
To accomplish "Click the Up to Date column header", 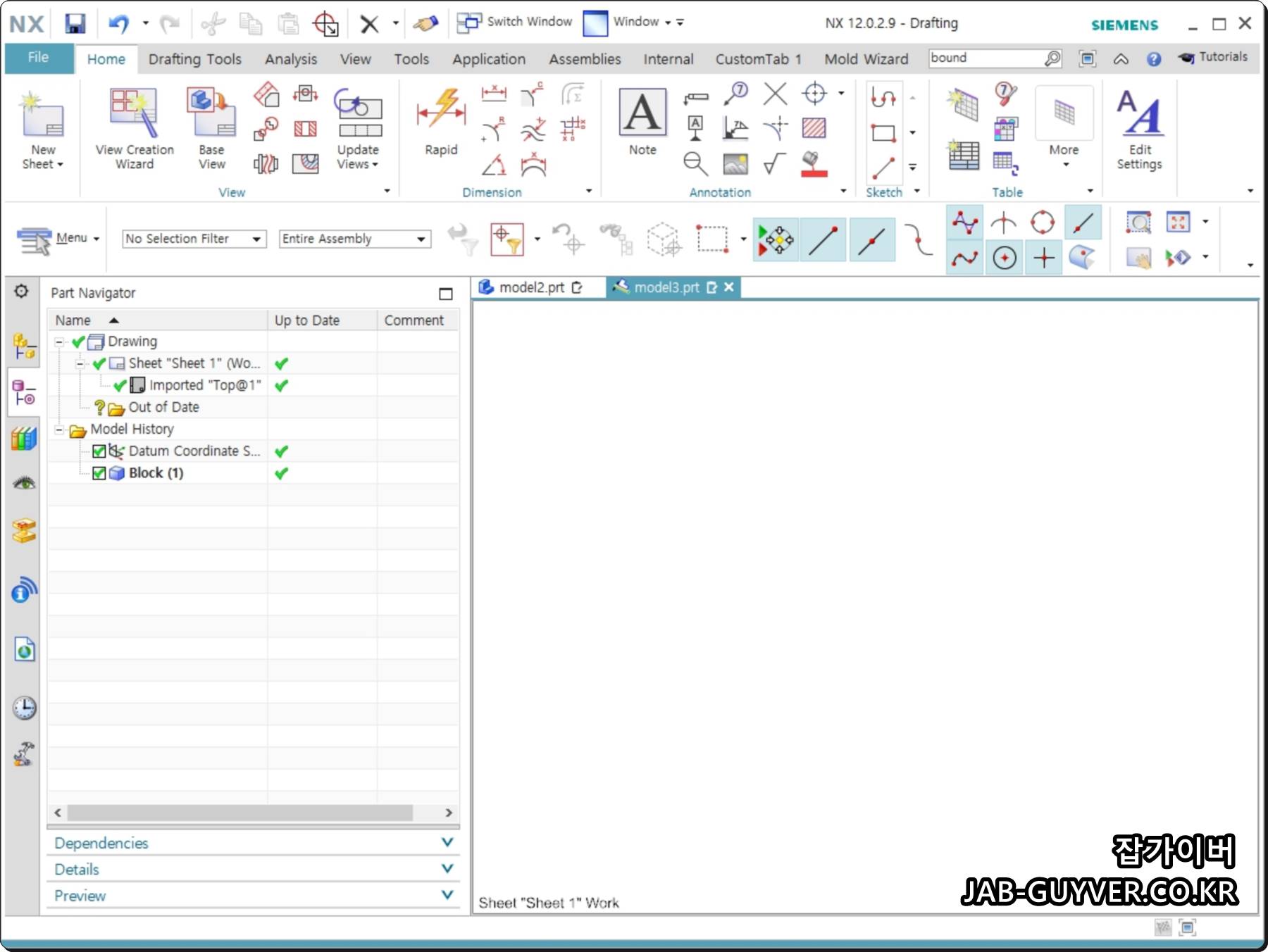I will 322,320.
